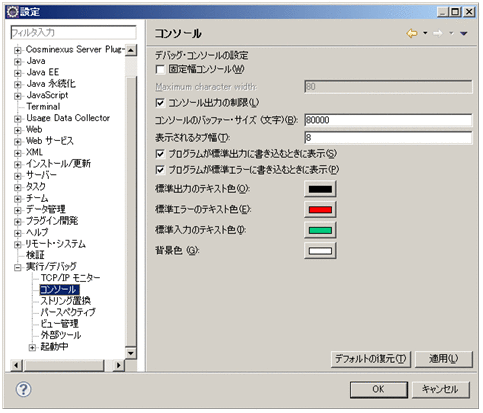483x413 pixels.
Task: Expand the Java EE tree node
Action: click(17, 73)
